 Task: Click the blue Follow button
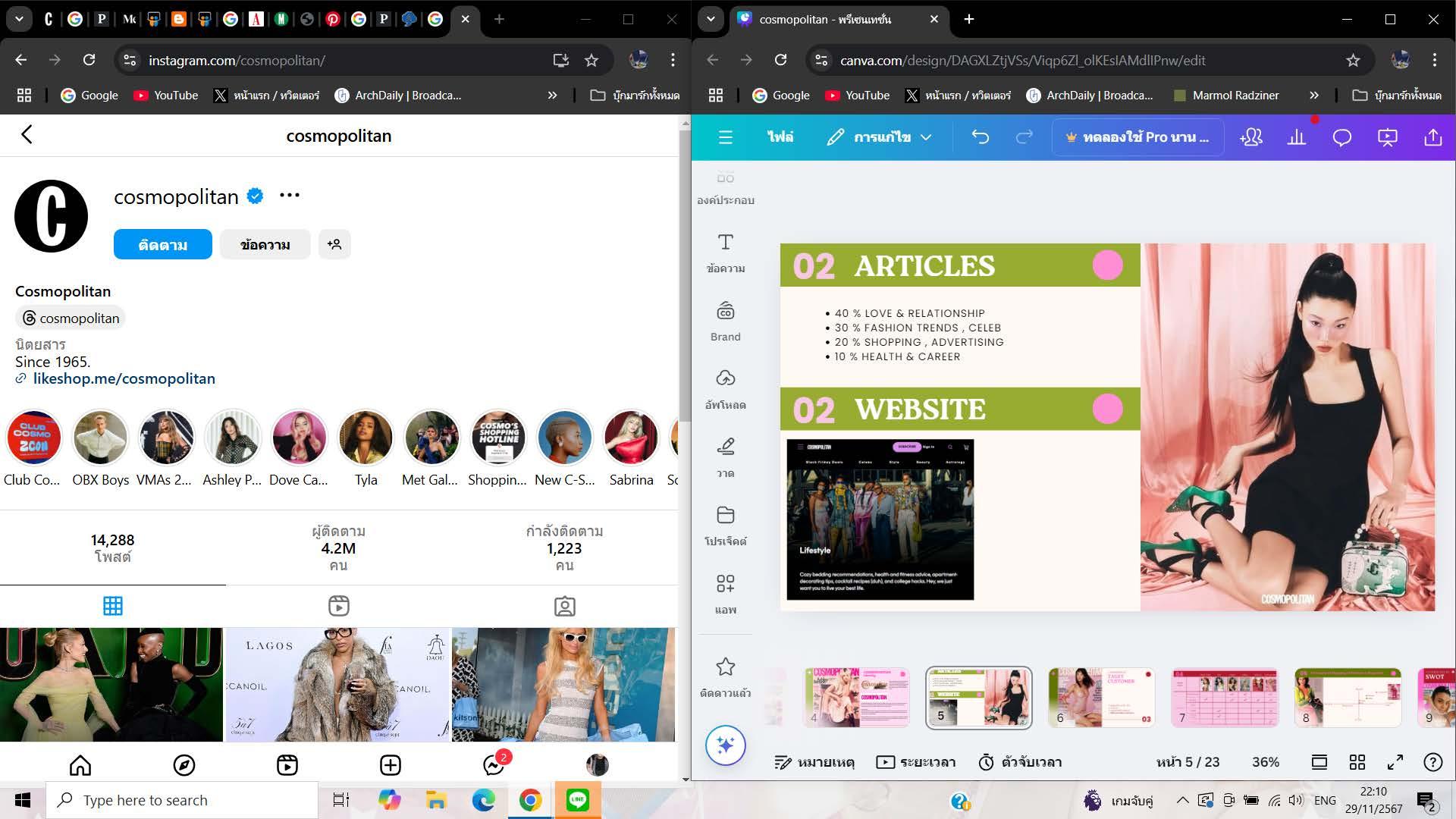point(162,244)
